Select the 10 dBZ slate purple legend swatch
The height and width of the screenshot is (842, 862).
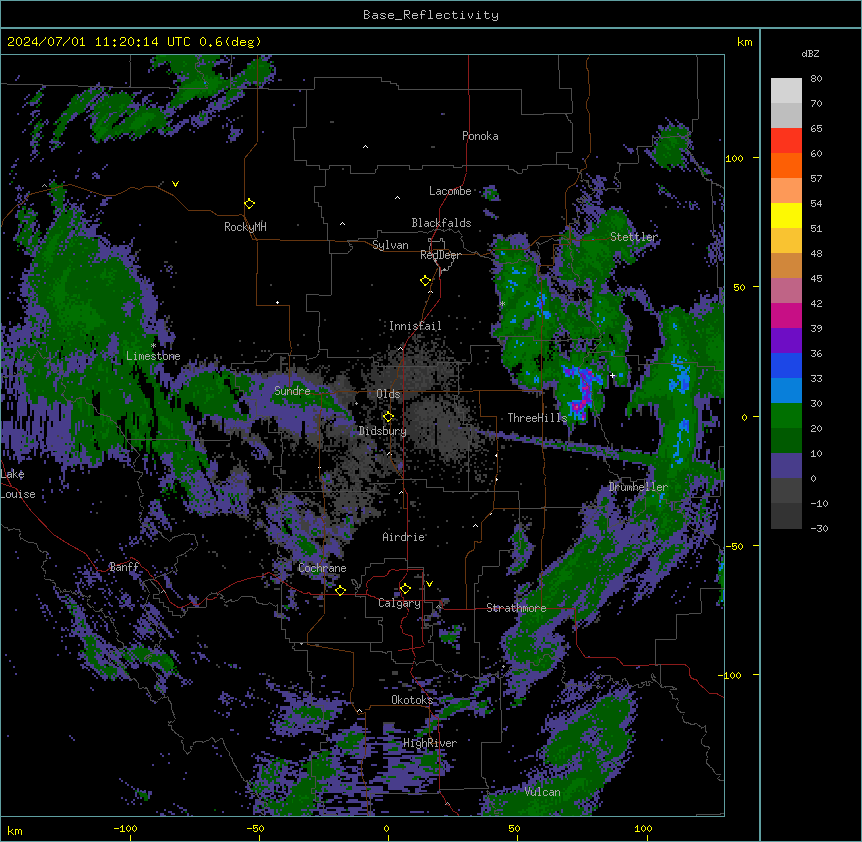(x=786, y=466)
